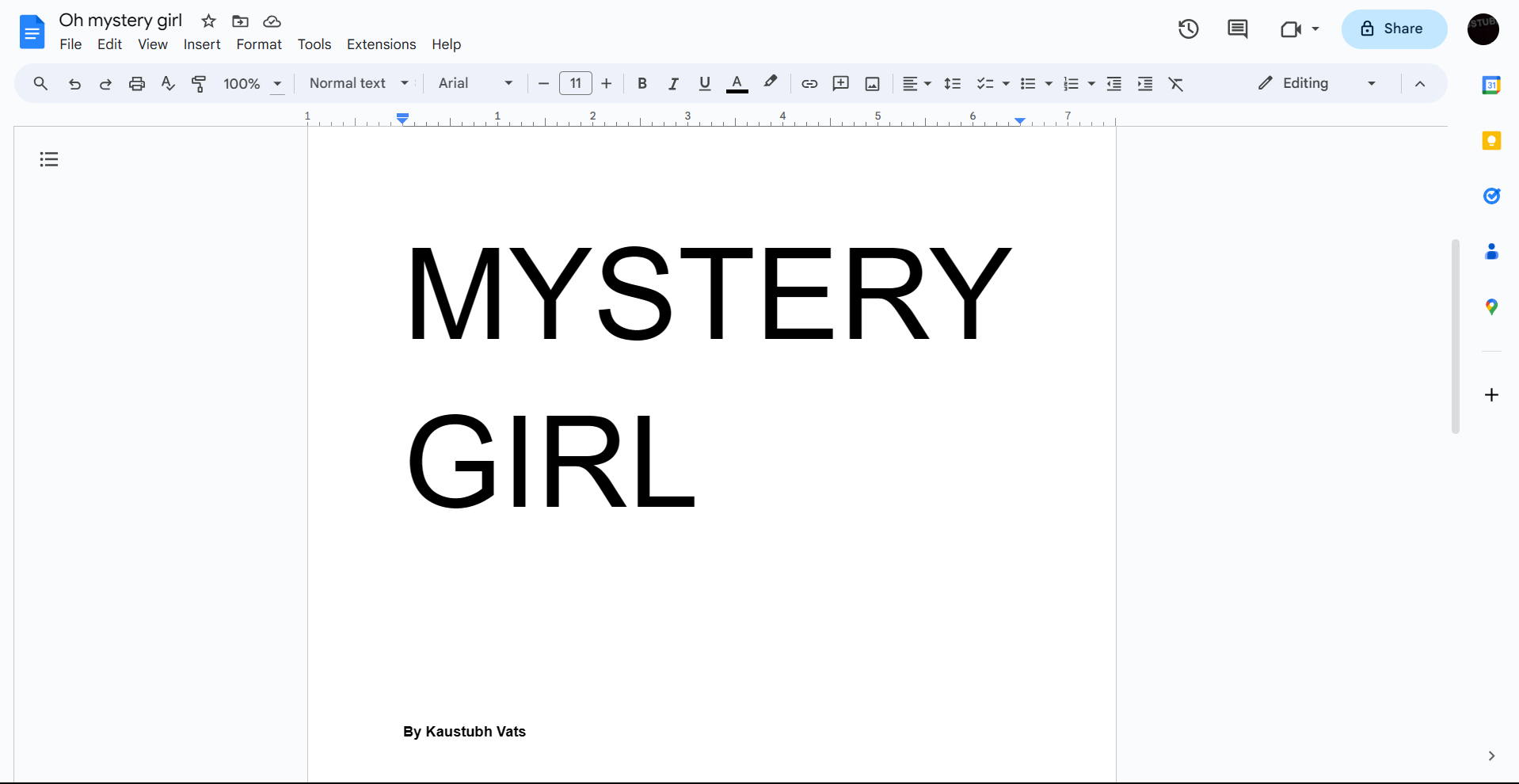The width and height of the screenshot is (1519, 784).
Task: Click the Insert image icon
Action: [x=872, y=84]
